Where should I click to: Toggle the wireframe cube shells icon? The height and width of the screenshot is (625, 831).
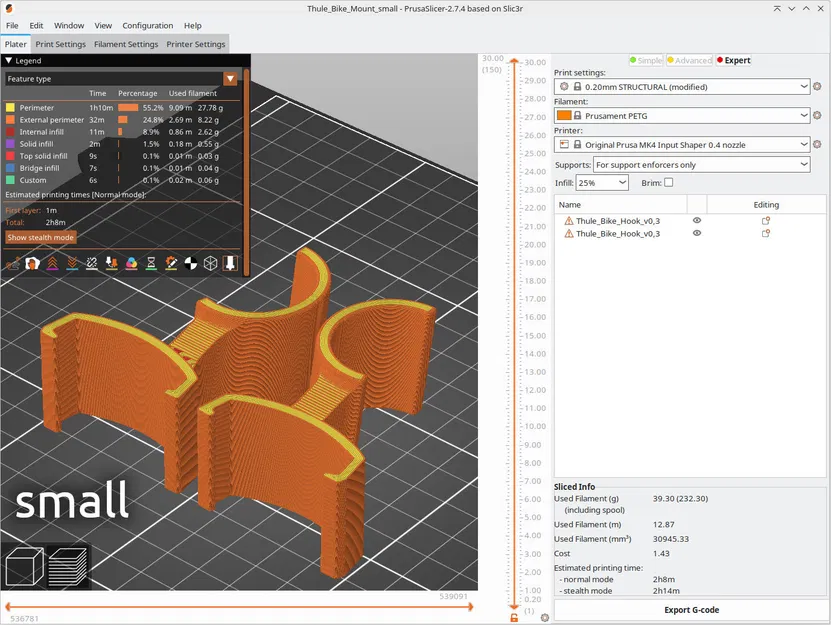pos(210,263)
